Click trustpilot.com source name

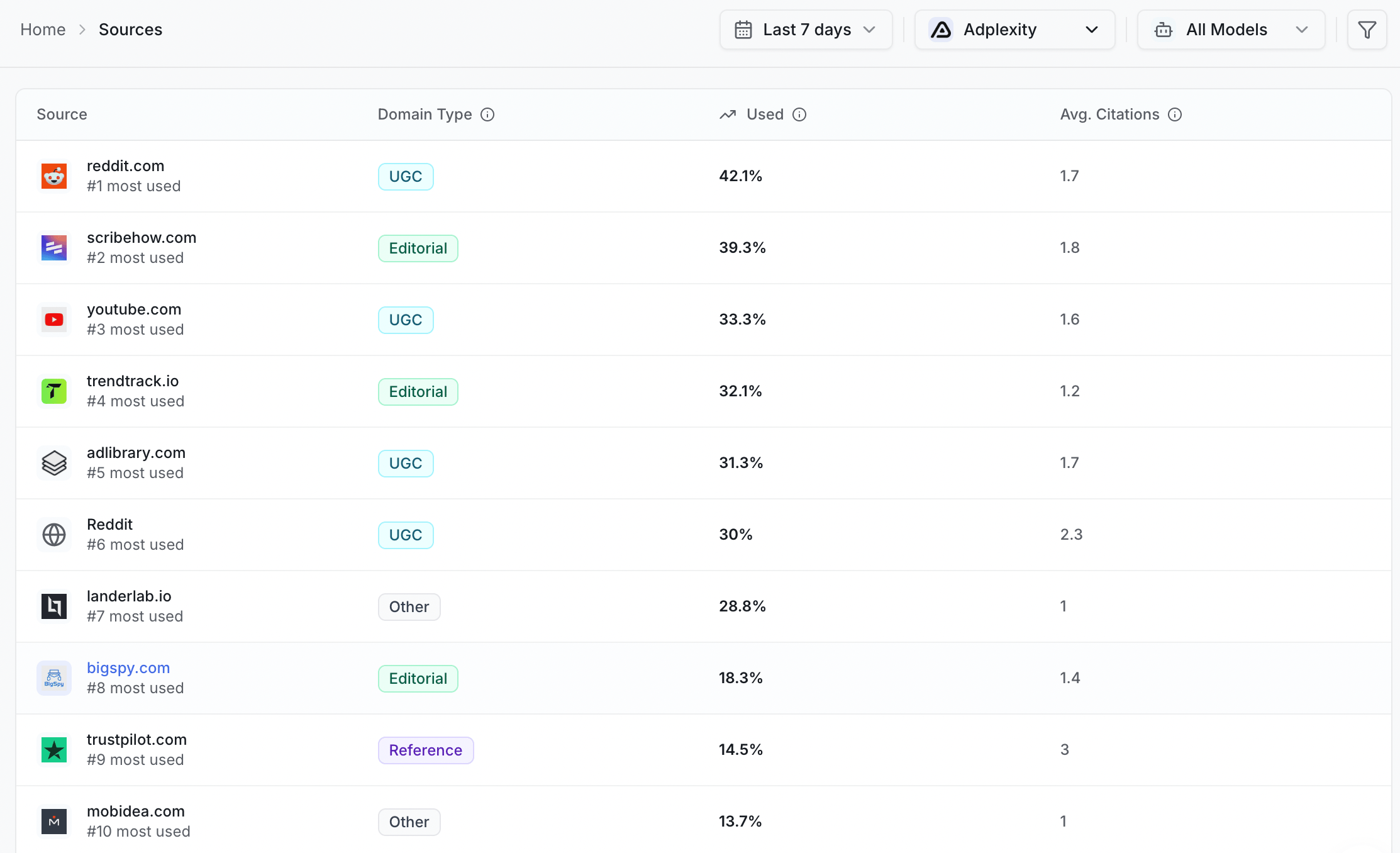pyautogui.click(x=136, y=740)
